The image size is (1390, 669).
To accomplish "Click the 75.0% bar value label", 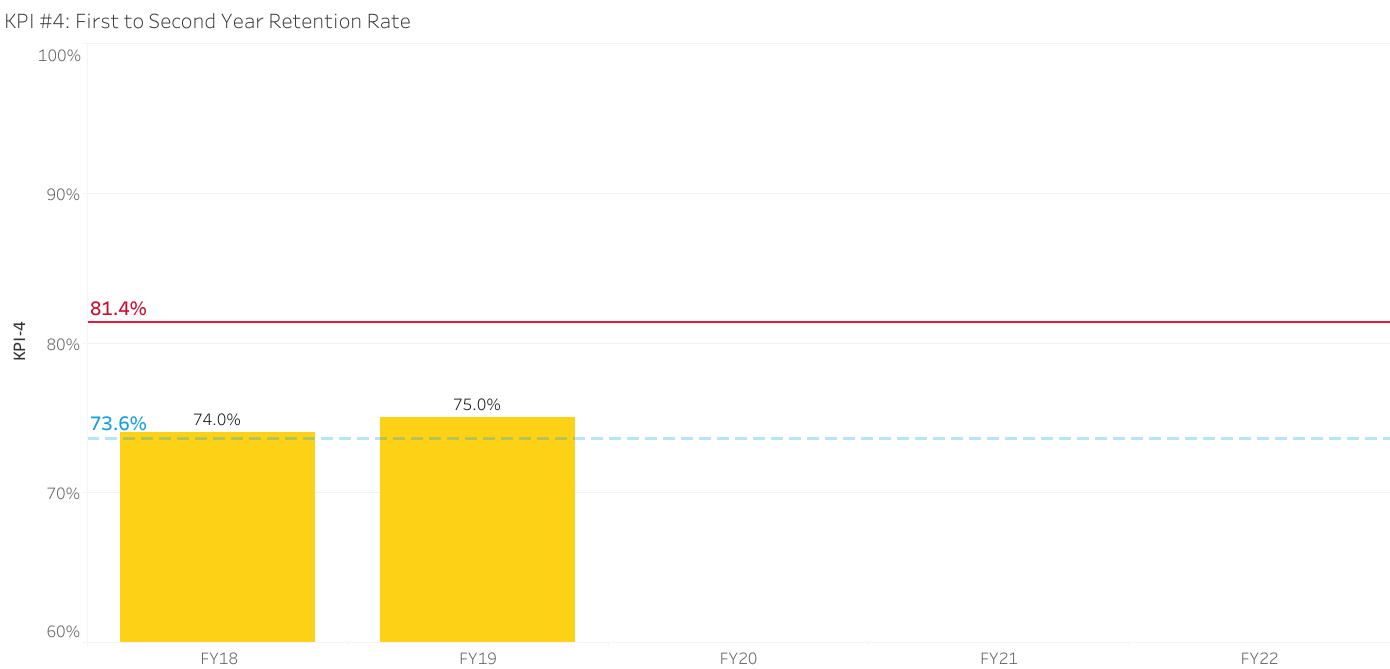I will tap(477, 405).
